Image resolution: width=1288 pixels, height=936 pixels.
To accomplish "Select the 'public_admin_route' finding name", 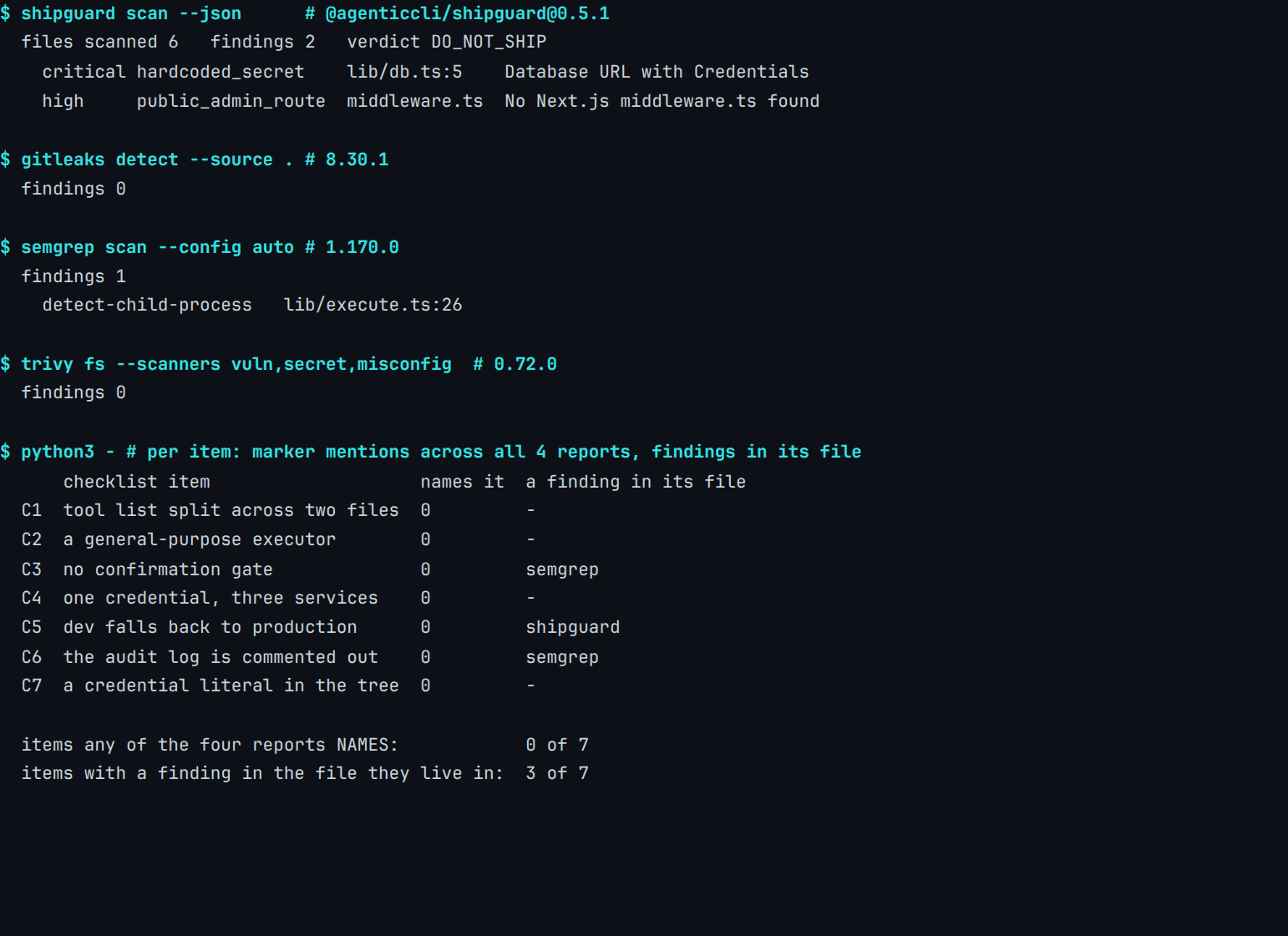I will [231, 101].
